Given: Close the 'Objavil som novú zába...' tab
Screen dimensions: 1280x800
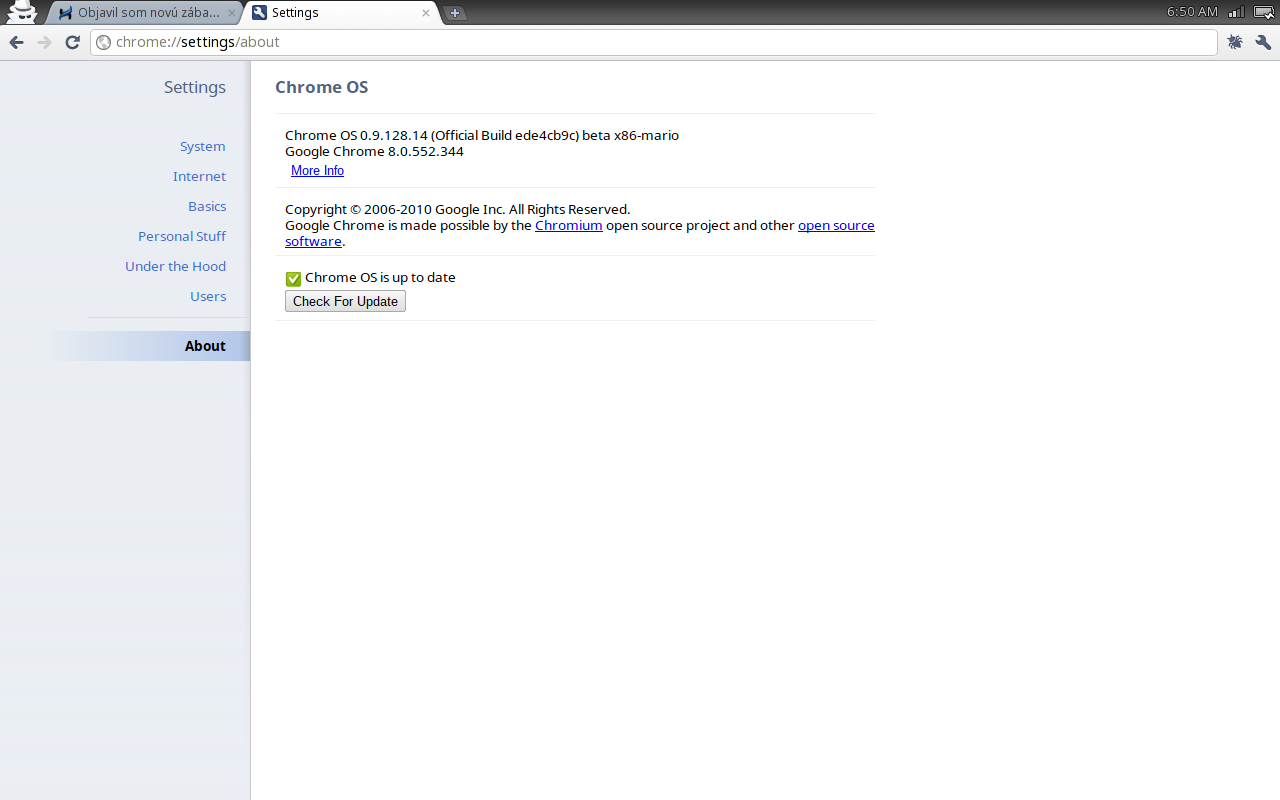Looking at the screenshot, I should point(232,13).
